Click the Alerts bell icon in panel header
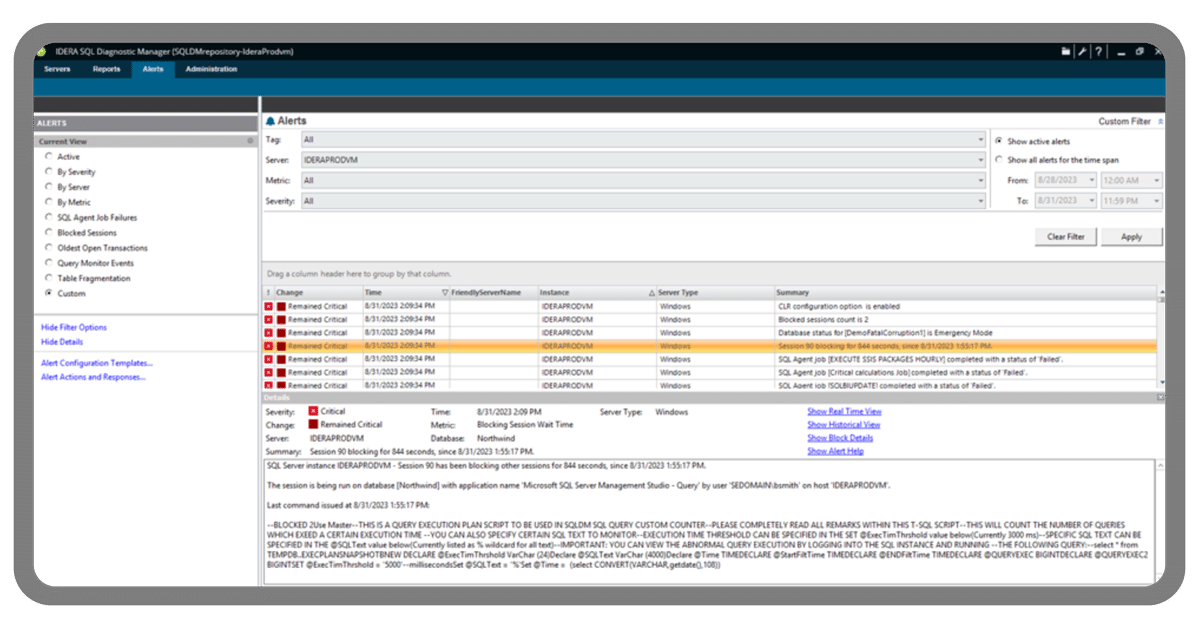The height and width of the screenshot is (621, 1200). [x=270, y=119]
